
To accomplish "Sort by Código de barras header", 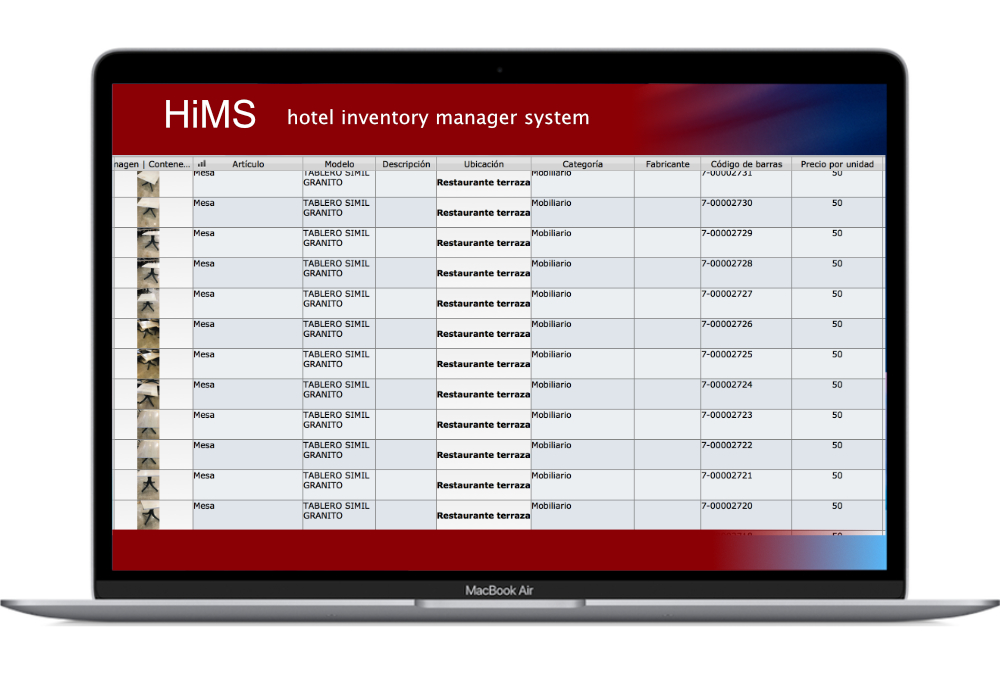I will 746,164.
